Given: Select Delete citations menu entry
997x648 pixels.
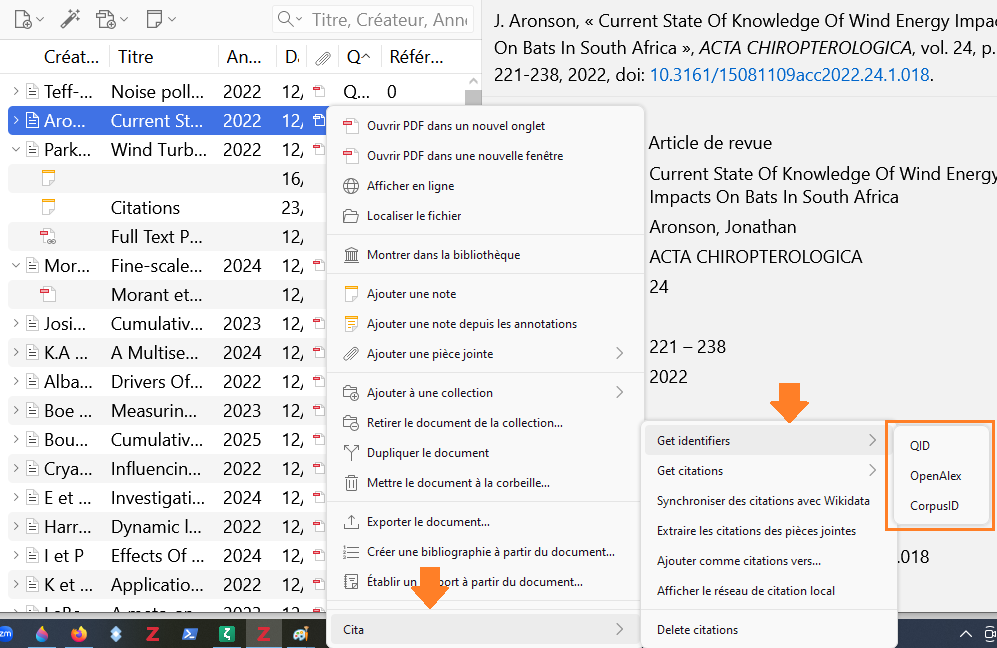Looking at the screenshot, I should pyautogui.click(x=697, y=629).
